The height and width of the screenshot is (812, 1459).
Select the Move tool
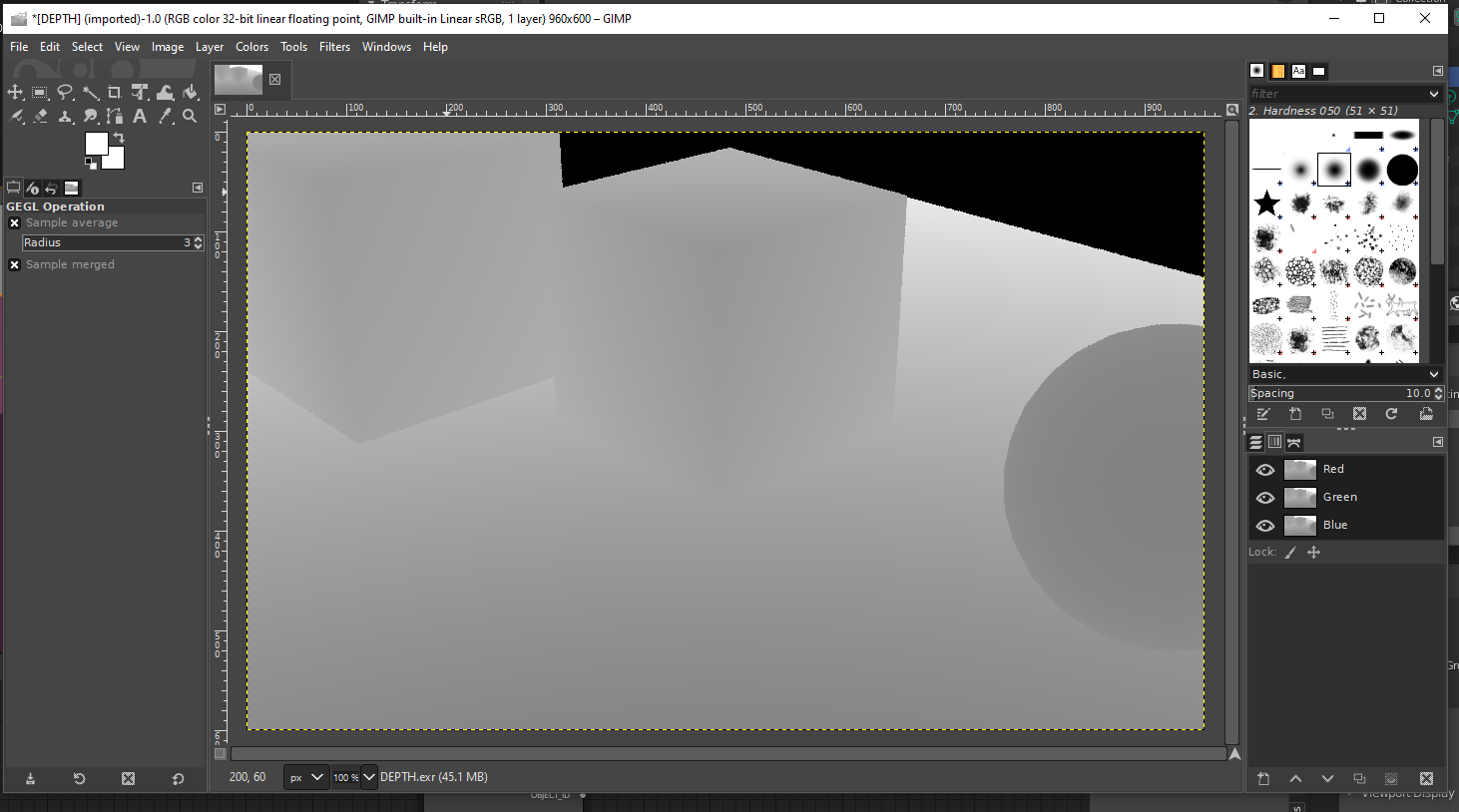[15, 92]
